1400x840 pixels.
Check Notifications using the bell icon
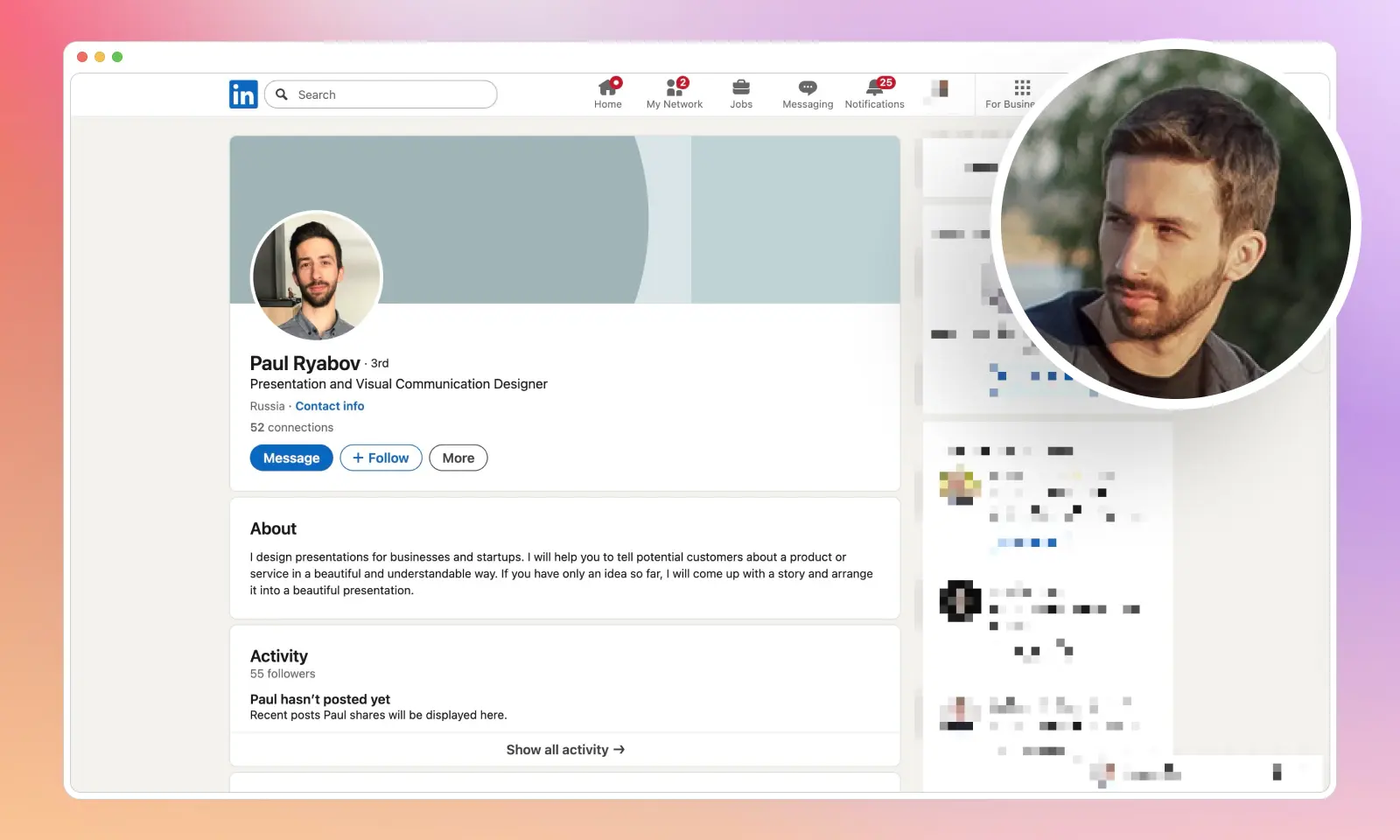coord(873,87)
